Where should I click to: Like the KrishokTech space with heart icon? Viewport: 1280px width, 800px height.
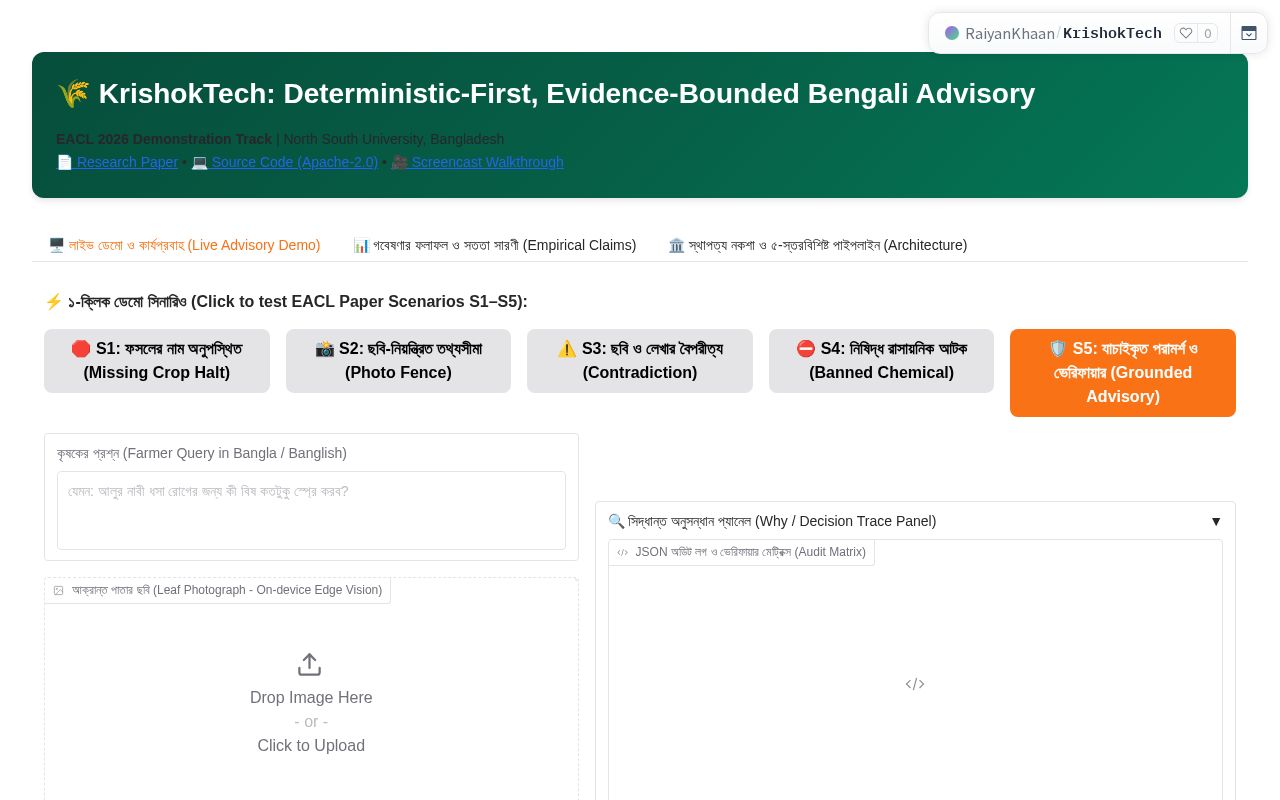1186,33
